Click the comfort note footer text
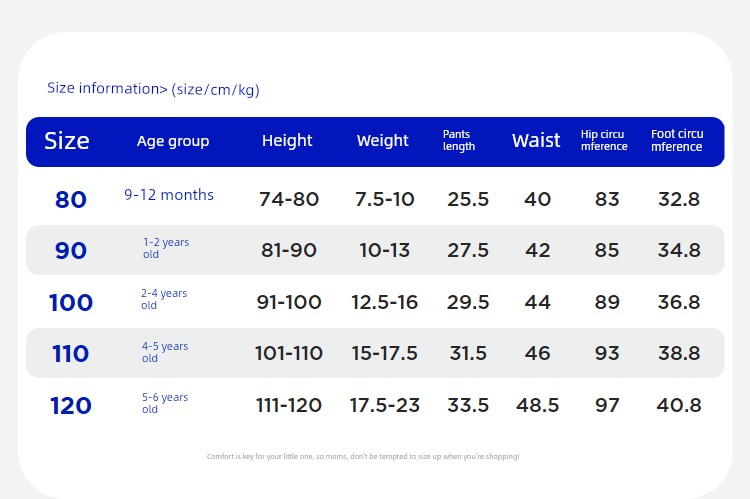Image resolution: width=750 pixels, height=499 pixels. (363, 456)
